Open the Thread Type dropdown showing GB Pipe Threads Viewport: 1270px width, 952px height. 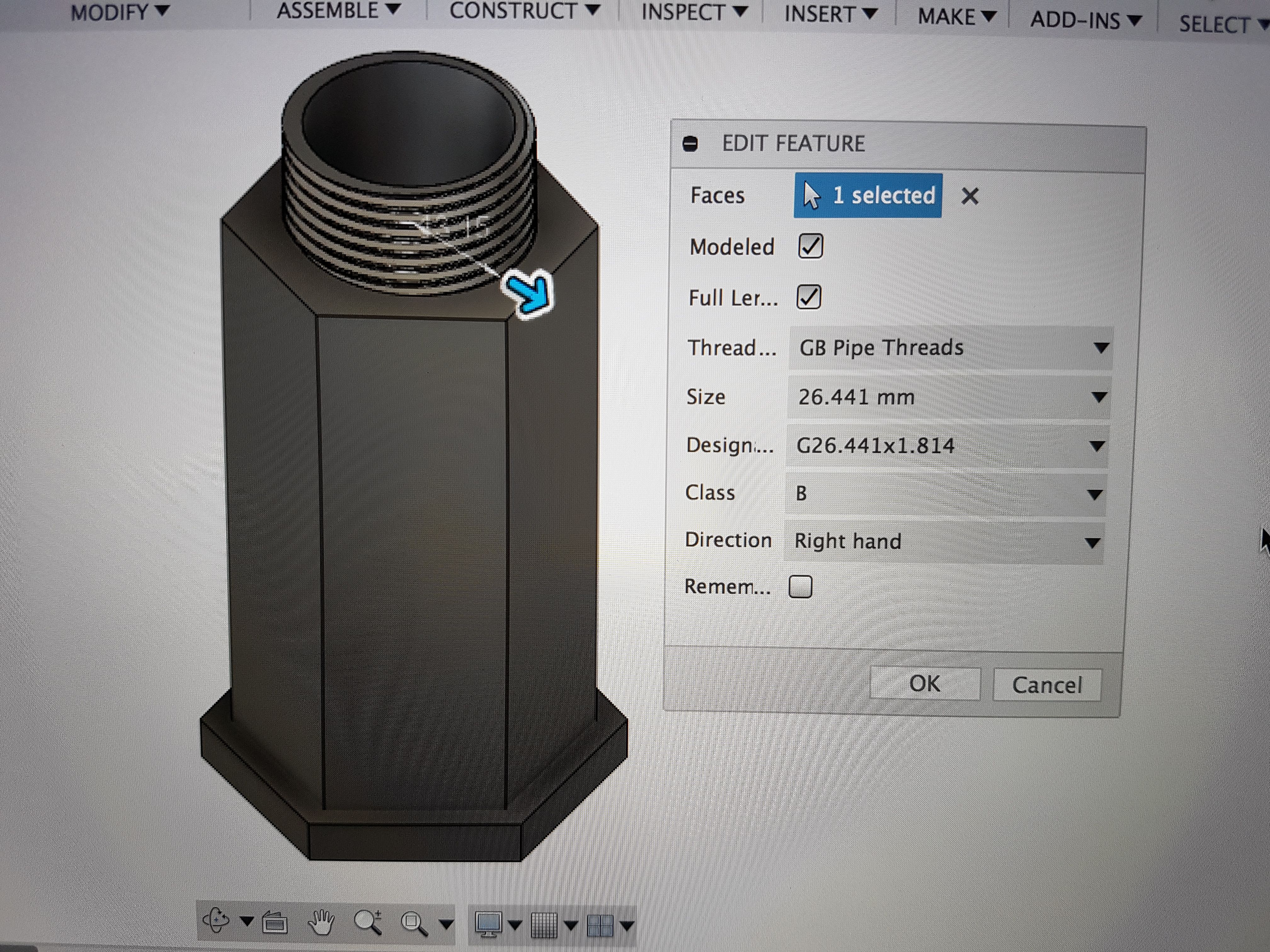(951, 348)
